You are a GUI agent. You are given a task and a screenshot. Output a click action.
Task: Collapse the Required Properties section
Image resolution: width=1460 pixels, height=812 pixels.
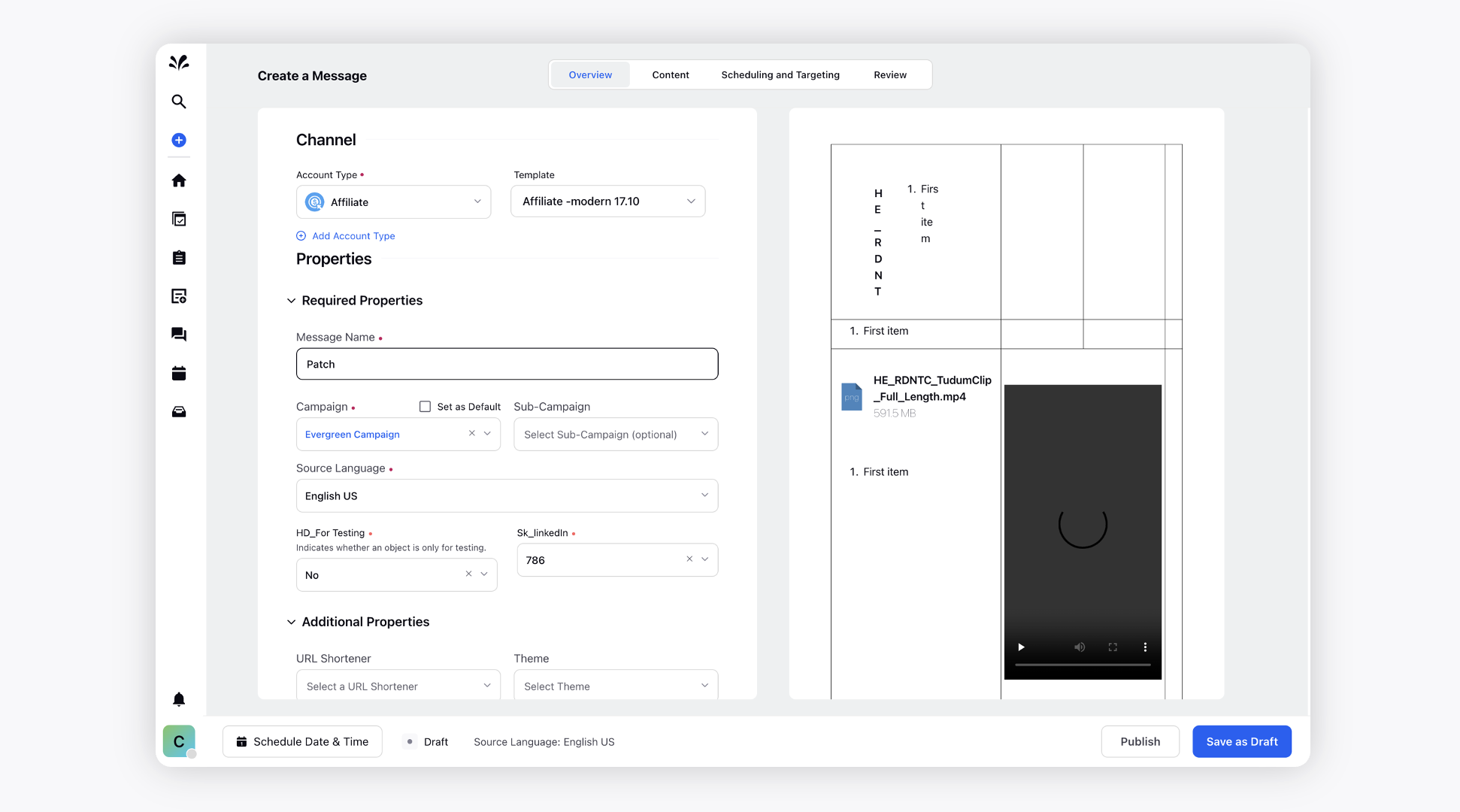coord(292,301)
